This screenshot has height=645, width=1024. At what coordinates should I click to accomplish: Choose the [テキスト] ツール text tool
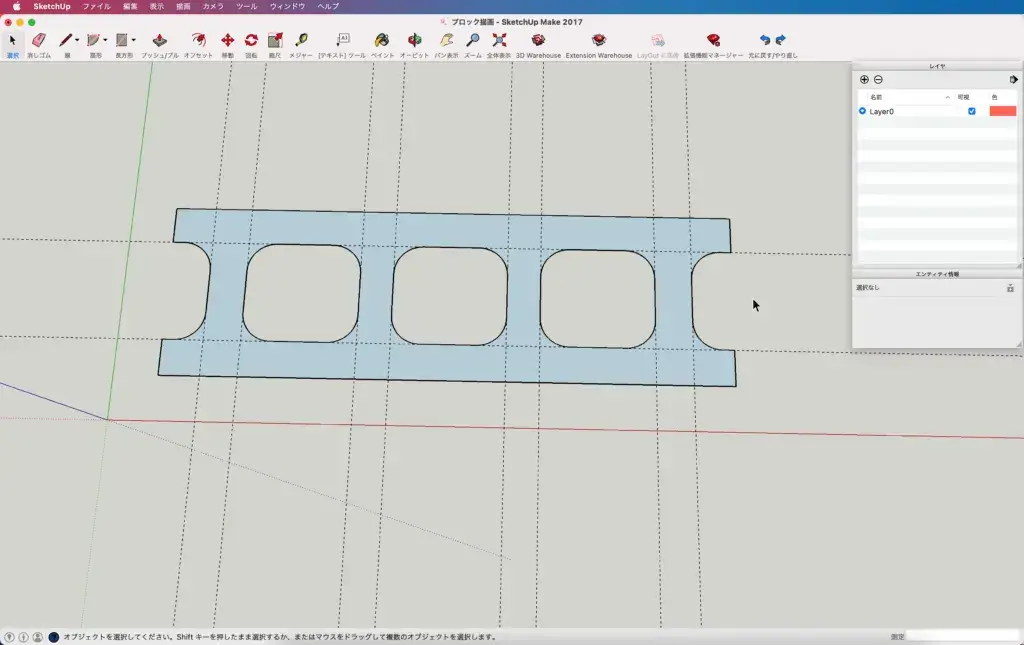[x=343, y=40]
